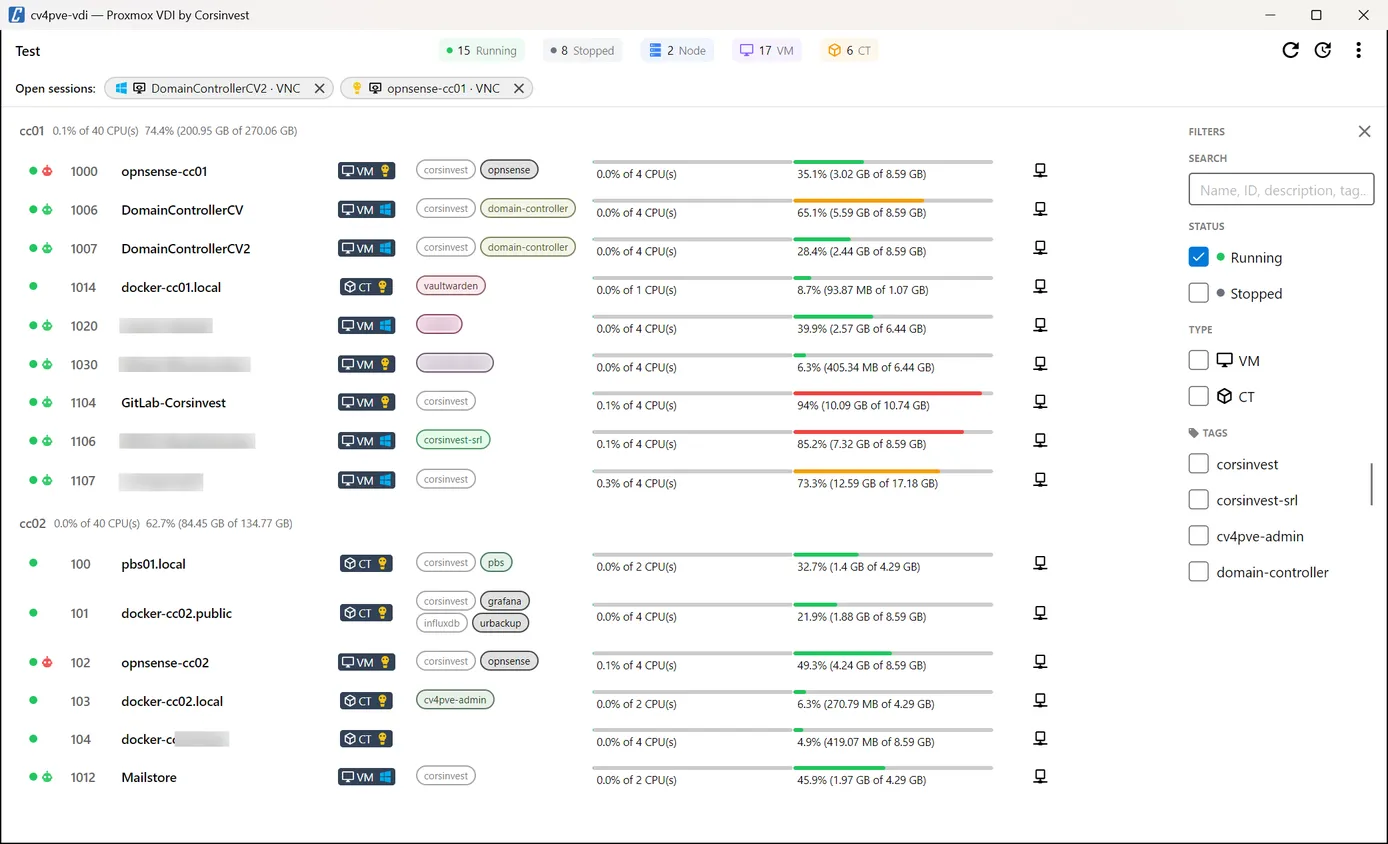Screen dimensions: 1388x844
Task: Open console icon for pbs01.local row
Action: 1040,564
